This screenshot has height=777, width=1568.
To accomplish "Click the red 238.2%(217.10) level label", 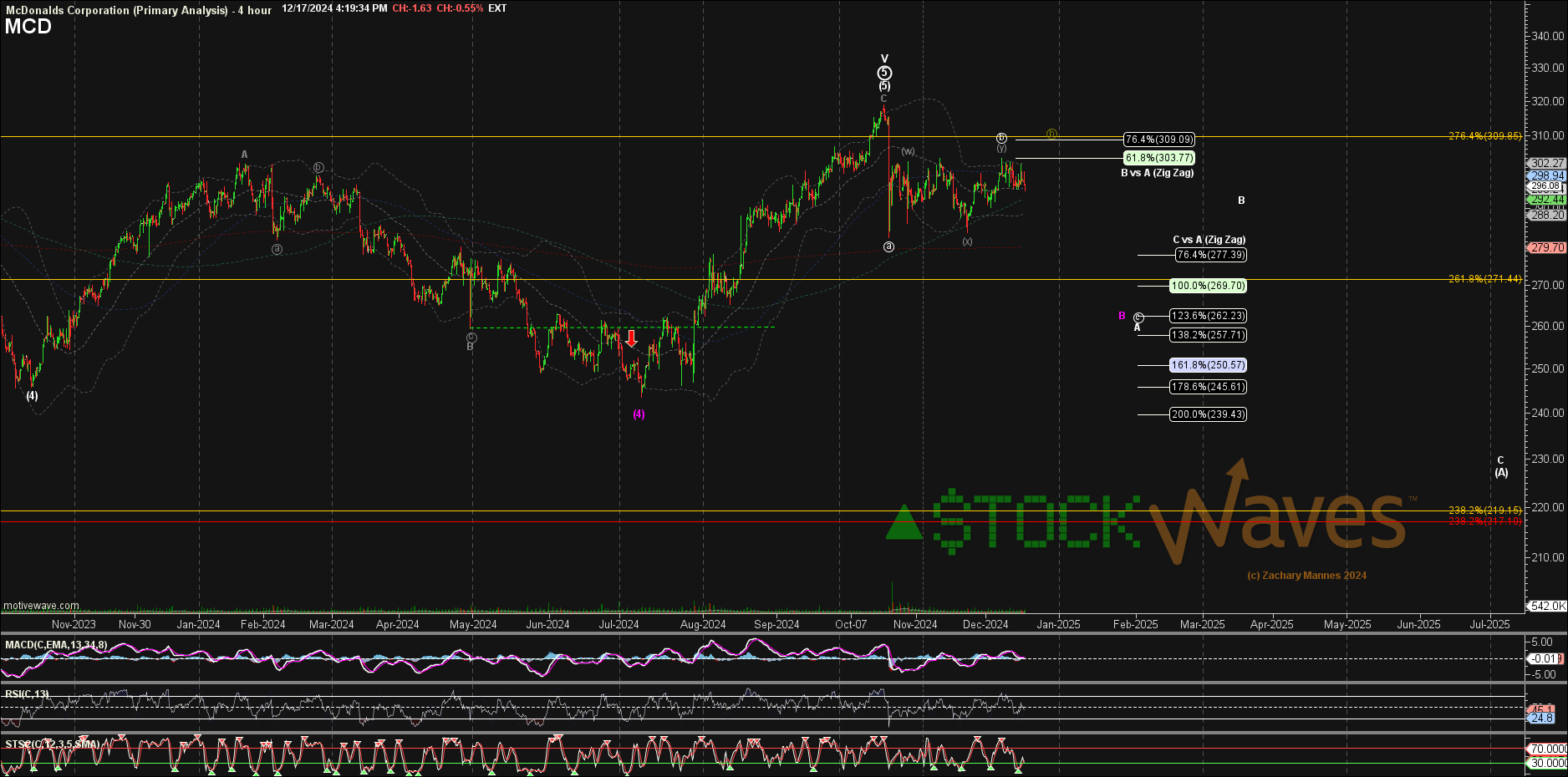I will pyautogui.click(x=1485, y=521).
